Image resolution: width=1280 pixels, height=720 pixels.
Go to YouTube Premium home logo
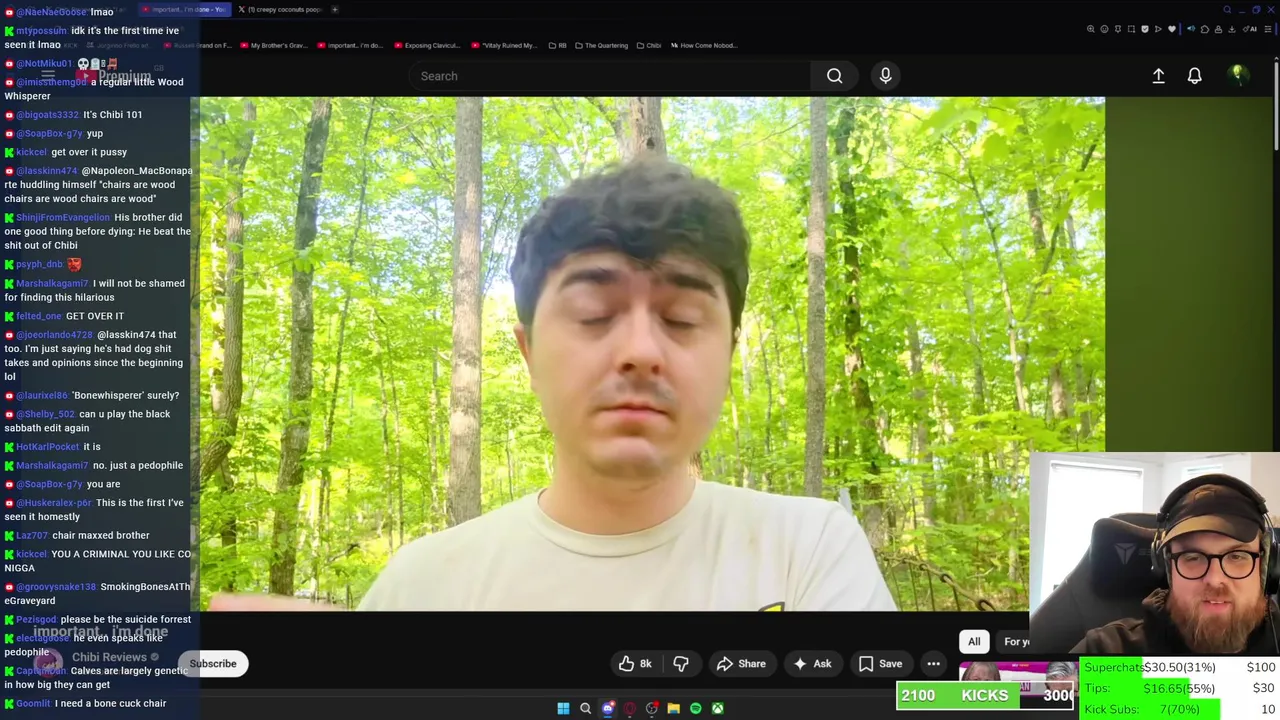pyautogui.click(x=112, y=76)
